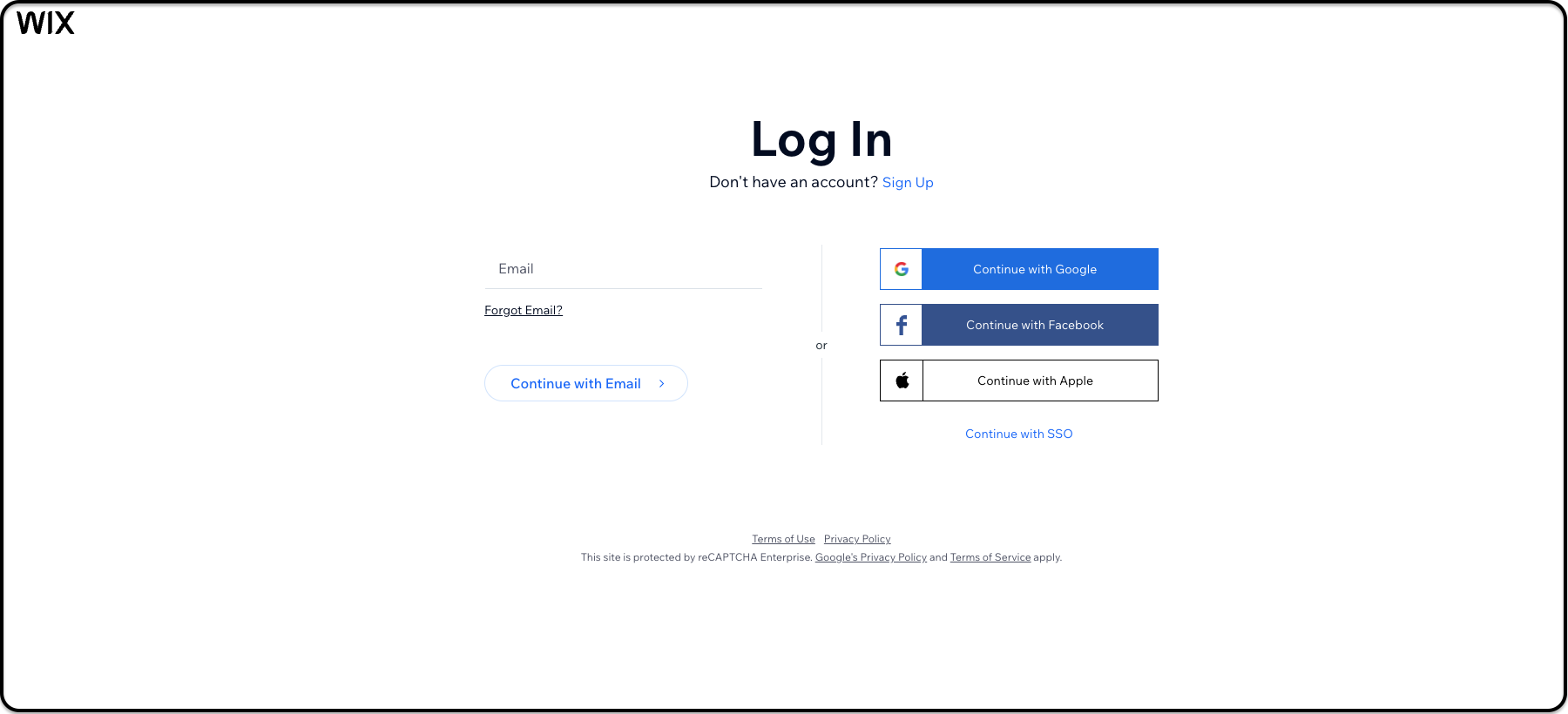Click the reCAPTCHA Enterprise notice text

click(821, 557)
